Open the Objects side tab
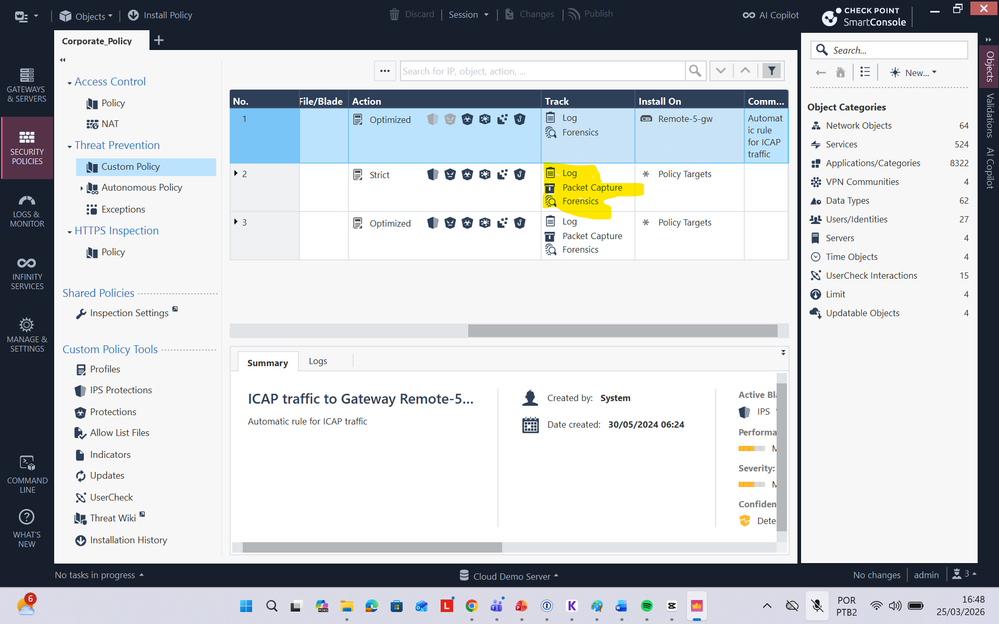This screenshot has width=999, height=624. [x=989, y=66]
